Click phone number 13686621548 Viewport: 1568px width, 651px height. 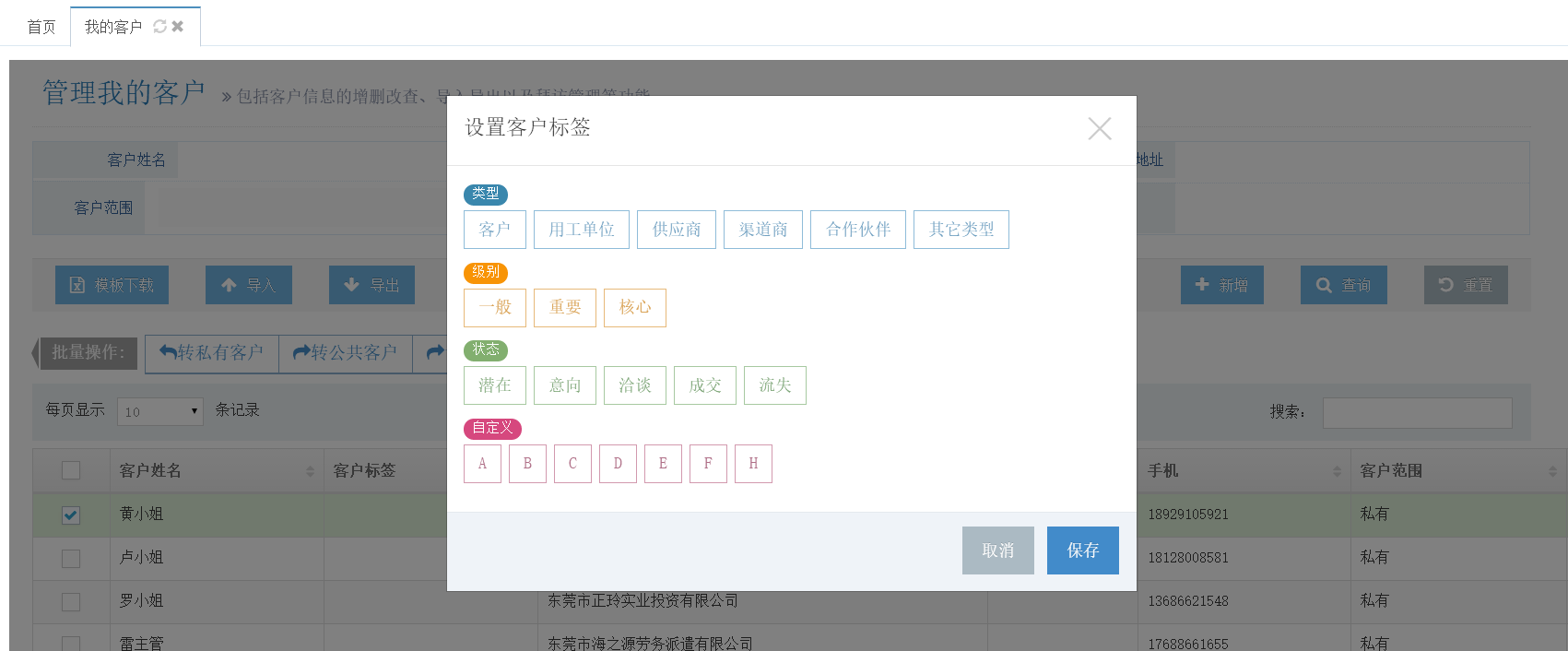(1188, 601)
